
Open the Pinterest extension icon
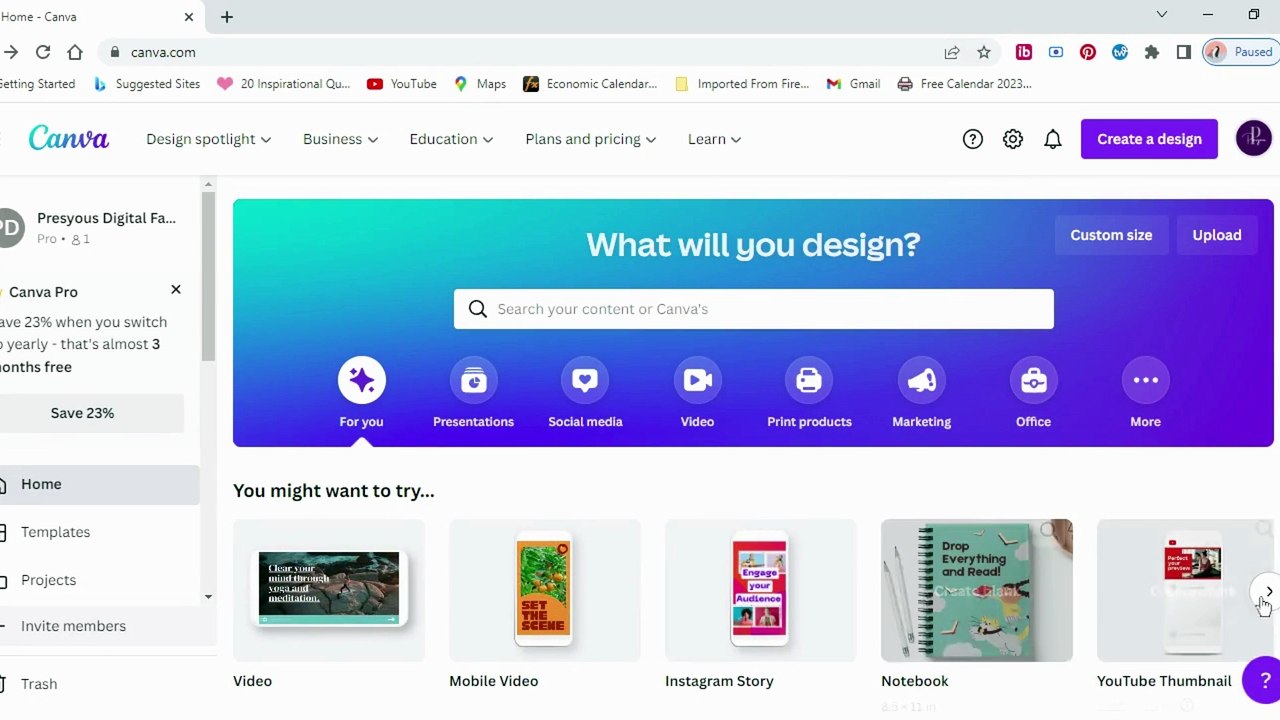pos(1088,52)
